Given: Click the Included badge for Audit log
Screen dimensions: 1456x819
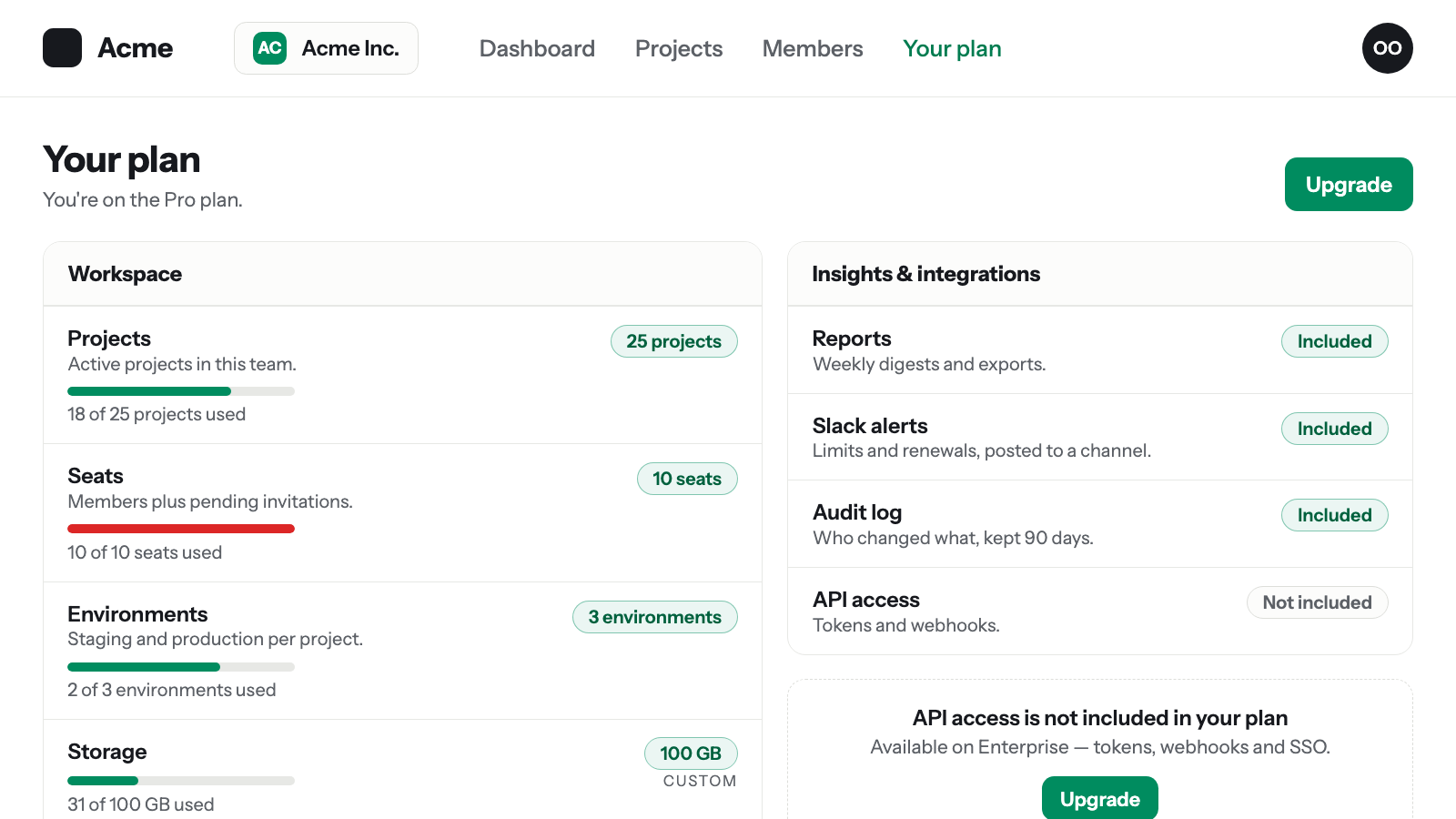Looking at the screenshot, I should point(1334,515).
